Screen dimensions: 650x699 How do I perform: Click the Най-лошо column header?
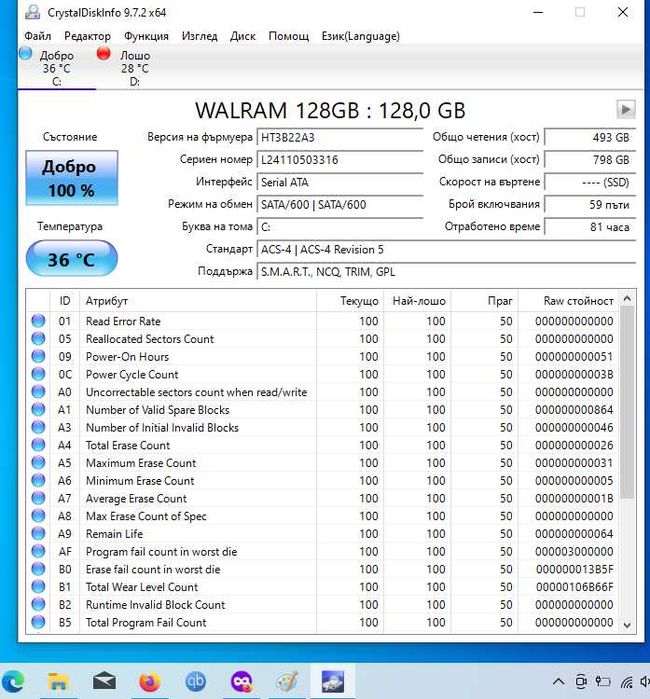coord(417,301)
